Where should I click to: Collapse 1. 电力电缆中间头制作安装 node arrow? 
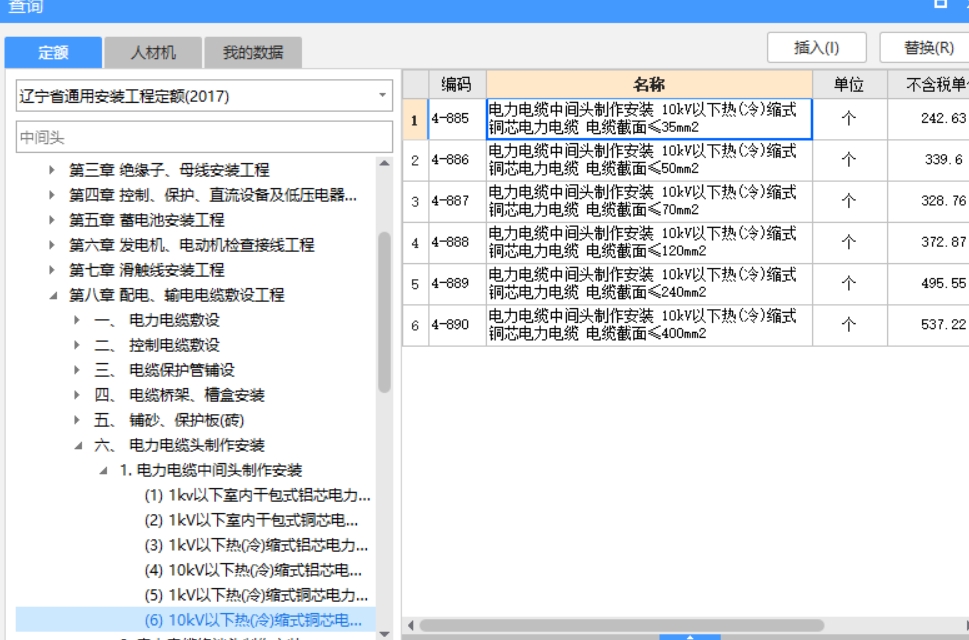pos(103,470)
